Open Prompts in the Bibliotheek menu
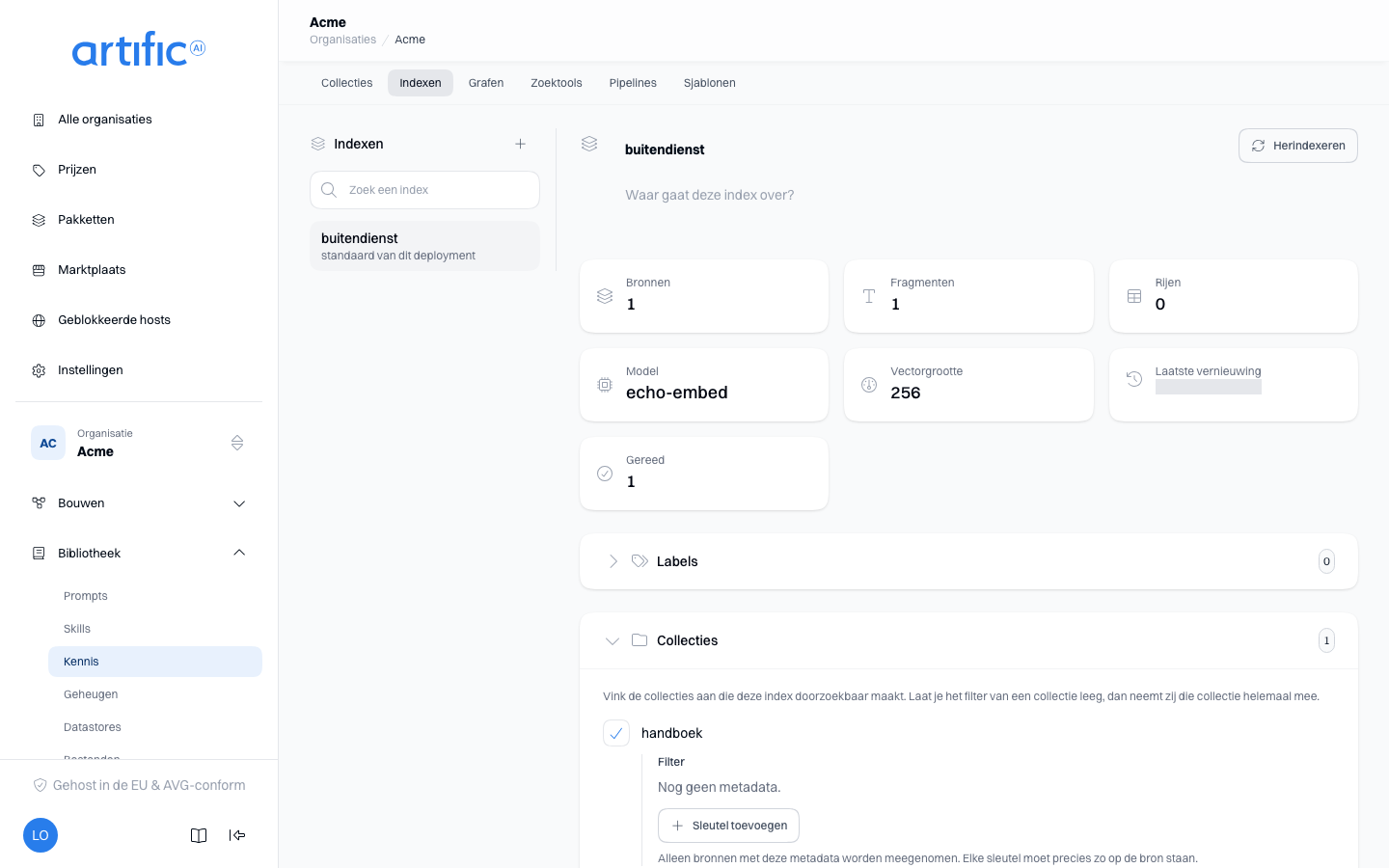This screenshot has height=868, width=1389. [x=155, y=596]
